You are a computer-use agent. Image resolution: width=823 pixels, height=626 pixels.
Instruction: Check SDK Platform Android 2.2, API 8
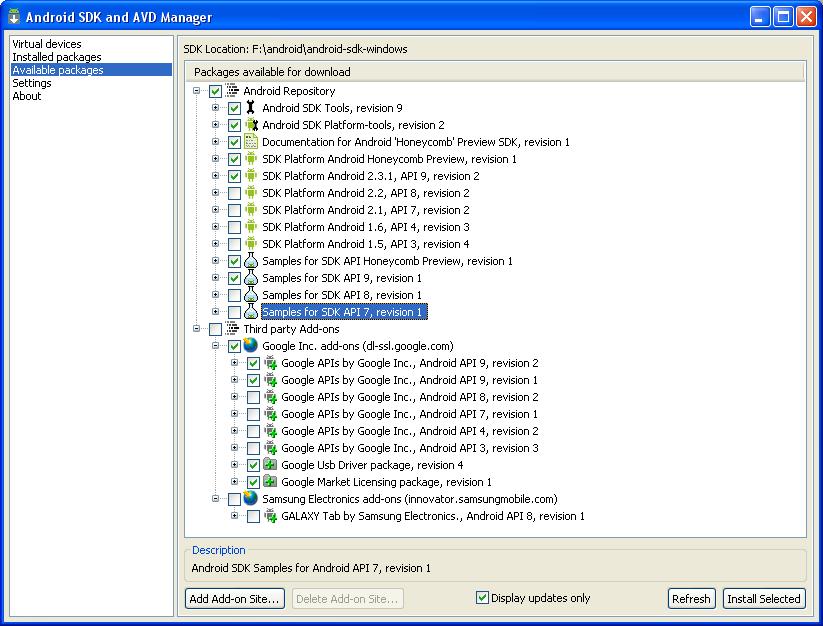pos(234,194)
